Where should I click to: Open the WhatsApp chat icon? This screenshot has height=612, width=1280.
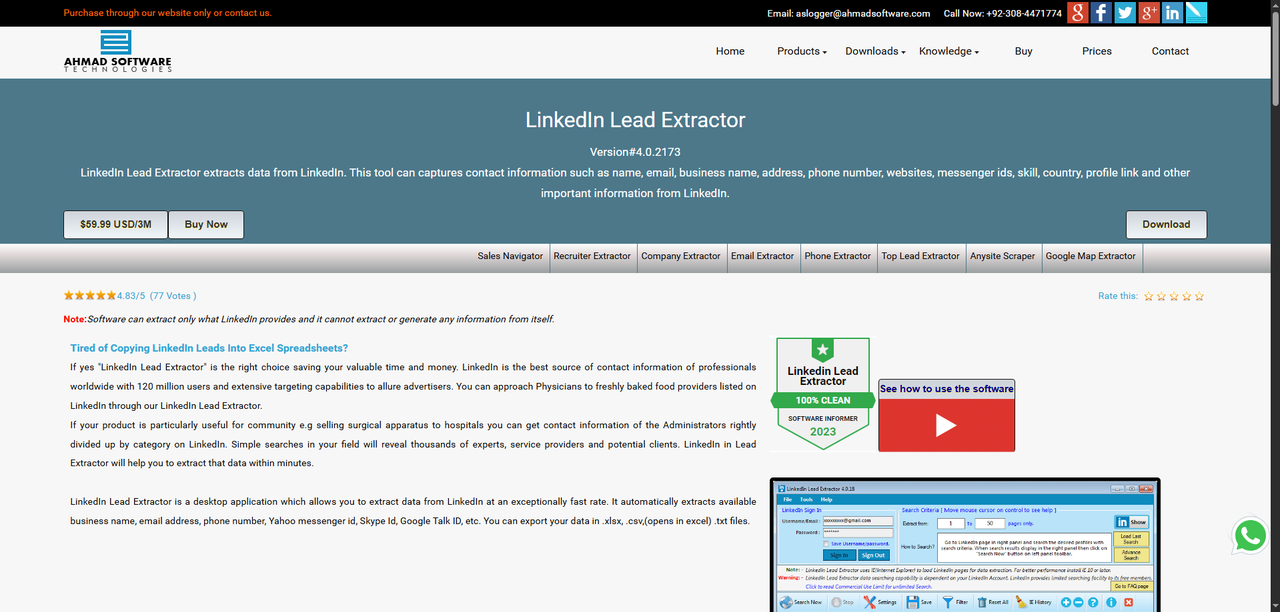(x=1250, y=535)
